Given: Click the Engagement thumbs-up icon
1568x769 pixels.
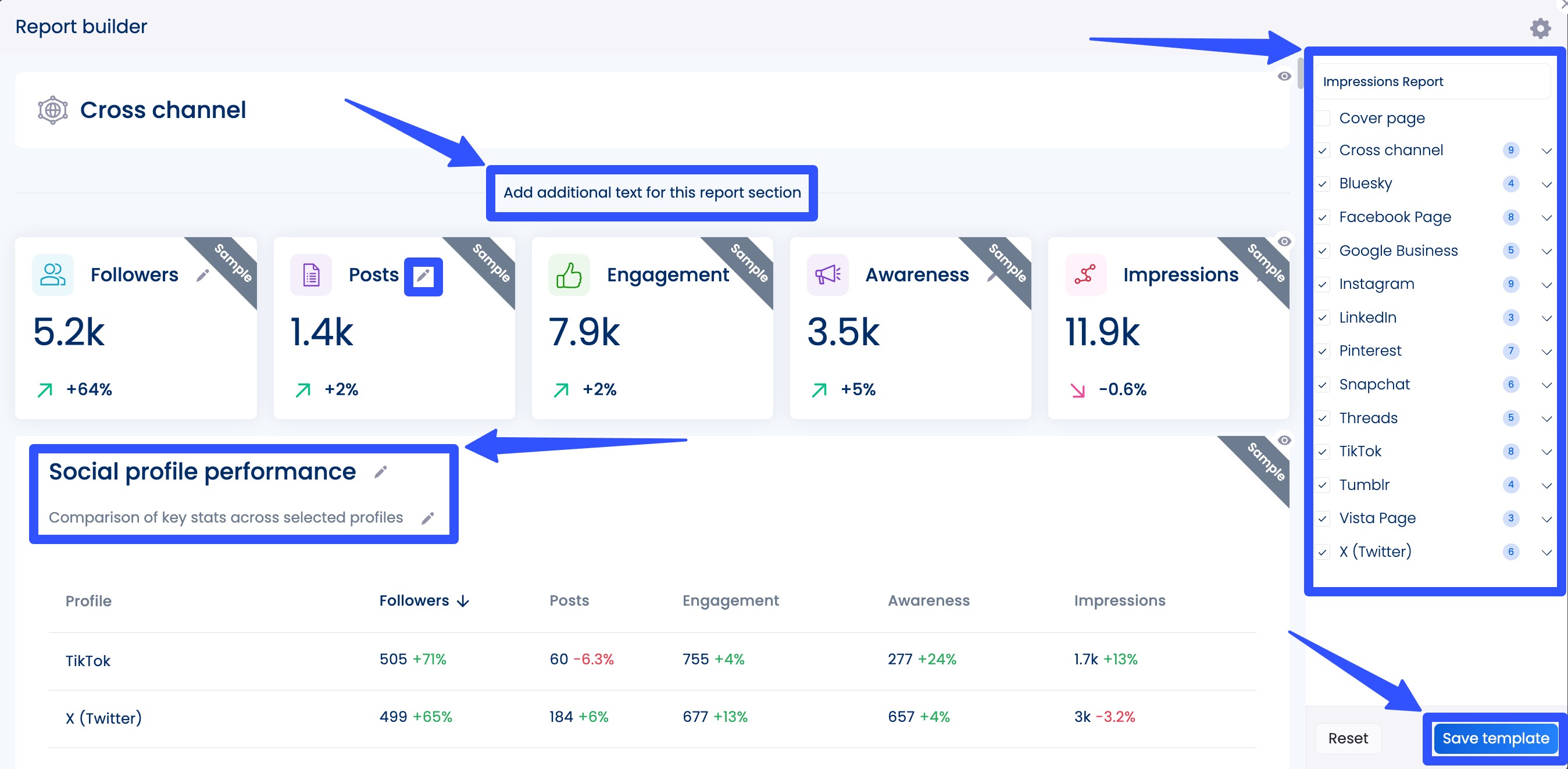Looking at the screenshot, I should coord(569,274).
